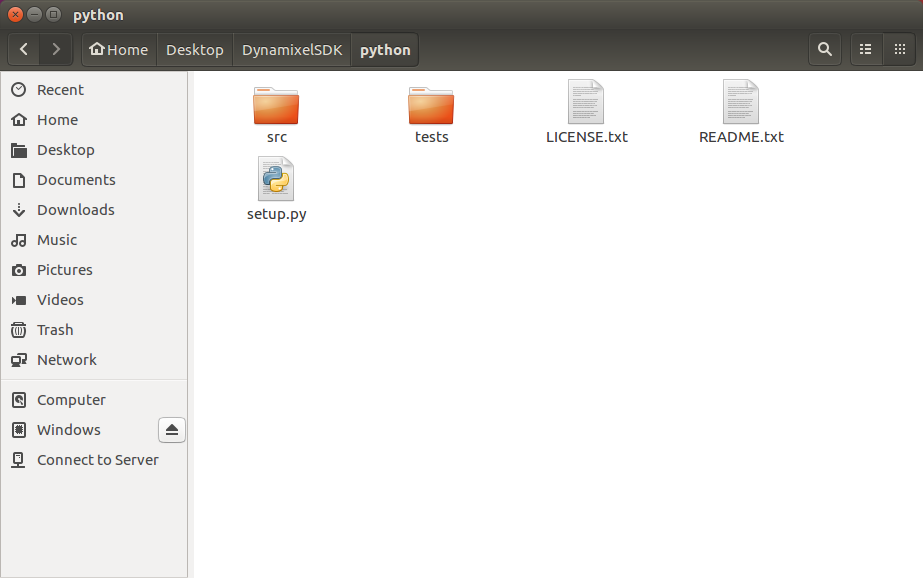This screenshot has height=578, width=923.
Task: Select the src folder icon
Action: coord(276,105)
